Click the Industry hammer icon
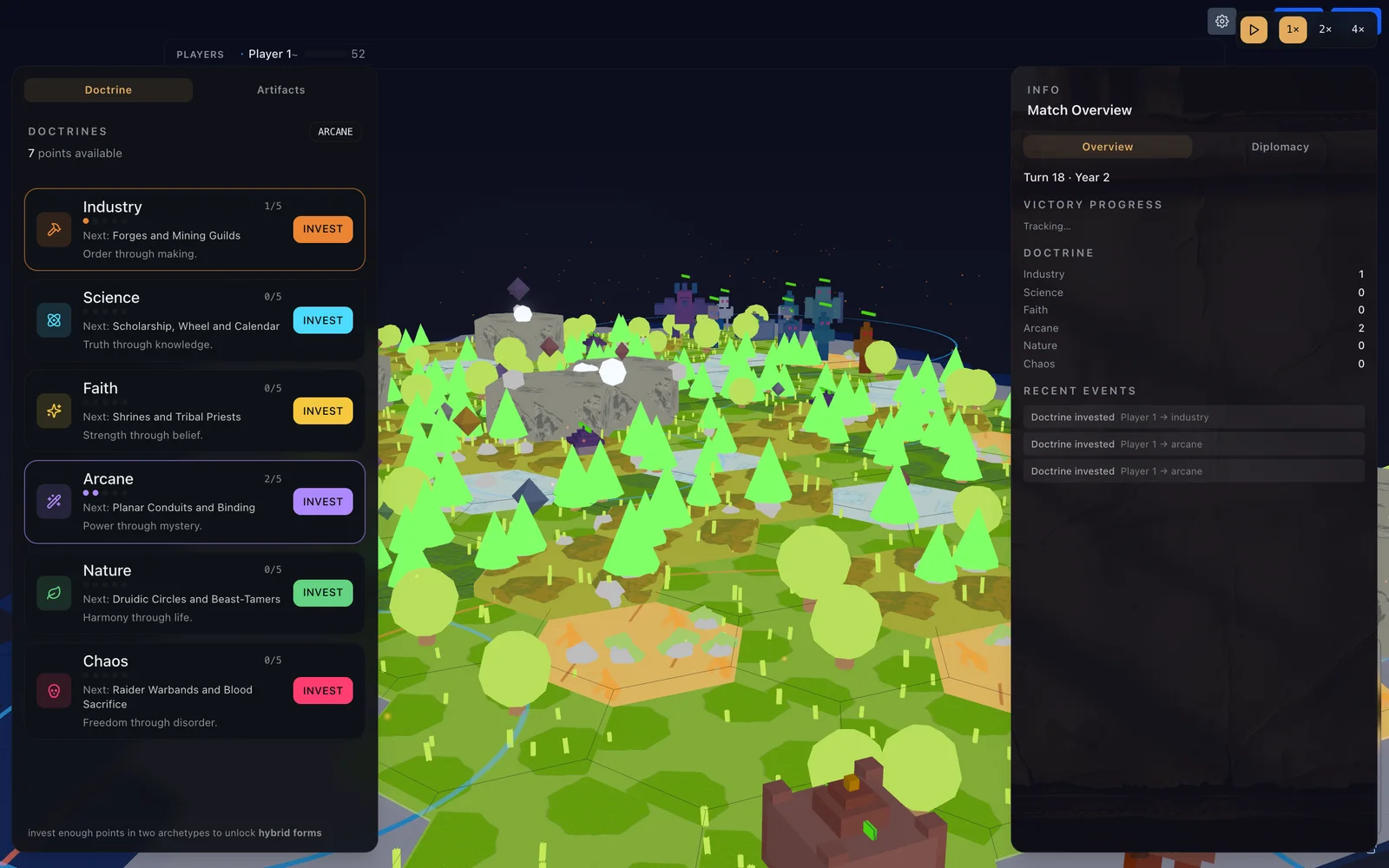The width and height of the screenshot is (1389, 868). tap(54, 230)
